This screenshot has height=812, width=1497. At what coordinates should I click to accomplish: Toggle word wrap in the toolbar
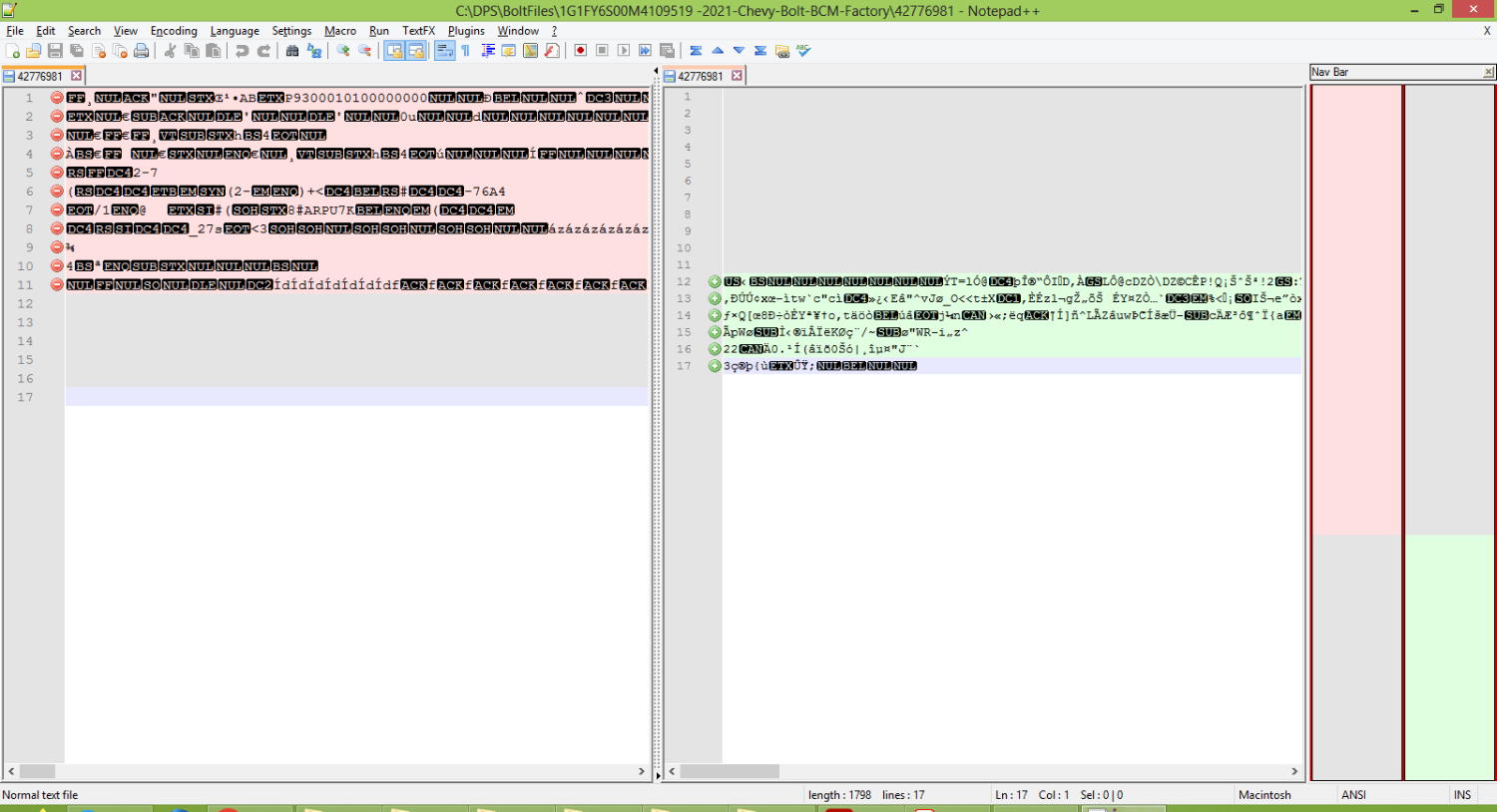point(444,51)
